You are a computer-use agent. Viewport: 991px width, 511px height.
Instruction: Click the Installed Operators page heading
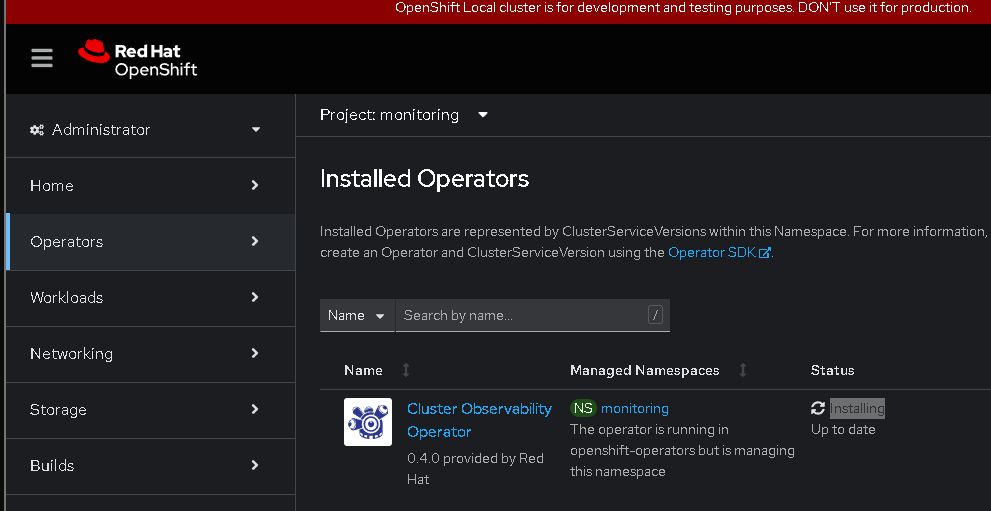click(x=424, y=179)
